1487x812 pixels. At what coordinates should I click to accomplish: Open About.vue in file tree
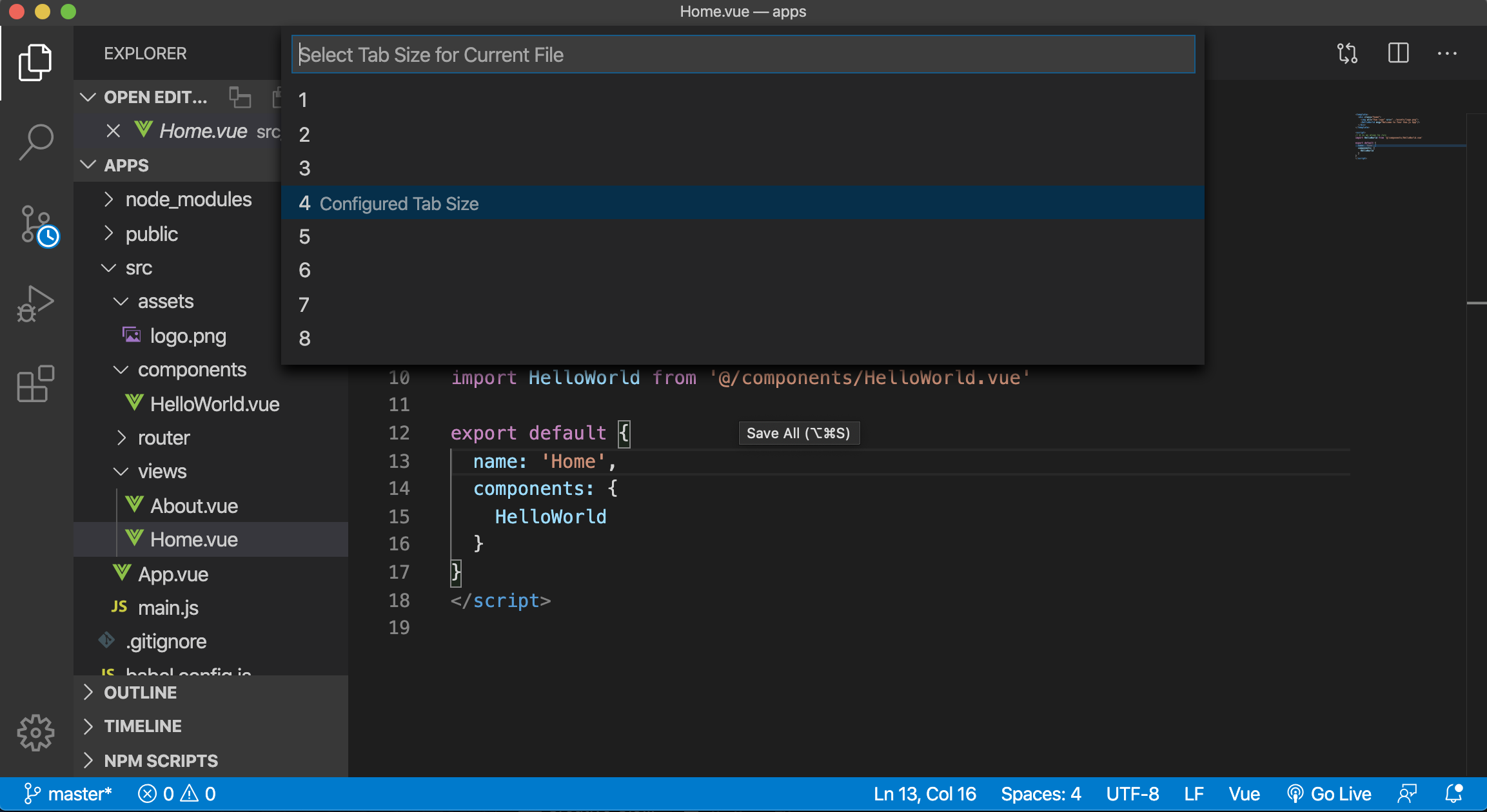[x=193, y=506]
